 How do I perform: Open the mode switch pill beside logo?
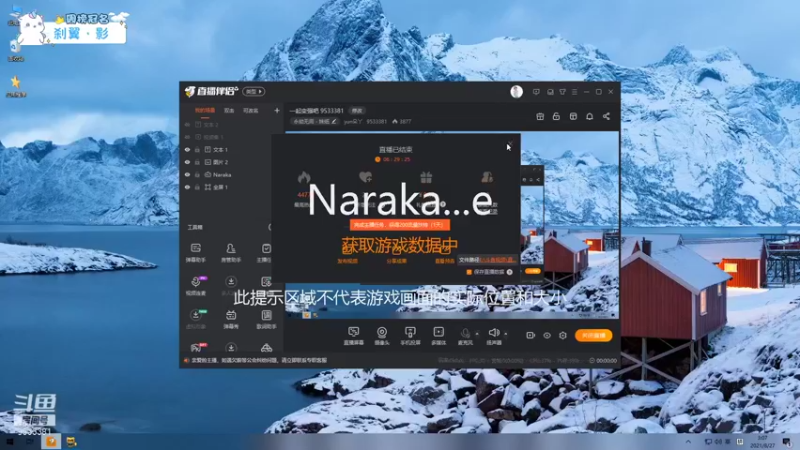click(x=254, y=92)
